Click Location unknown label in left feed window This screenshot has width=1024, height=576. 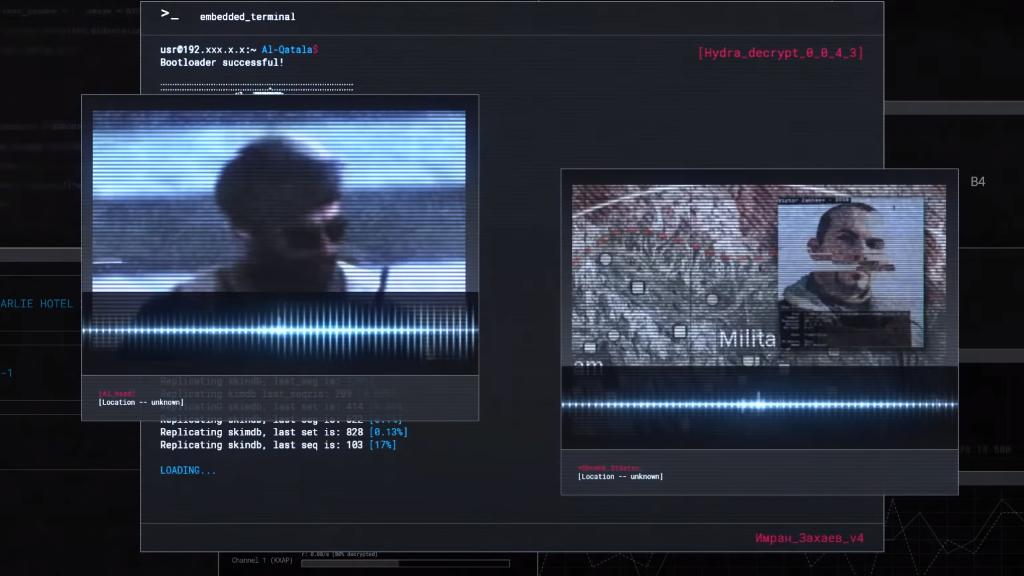[x=141, y=402]
